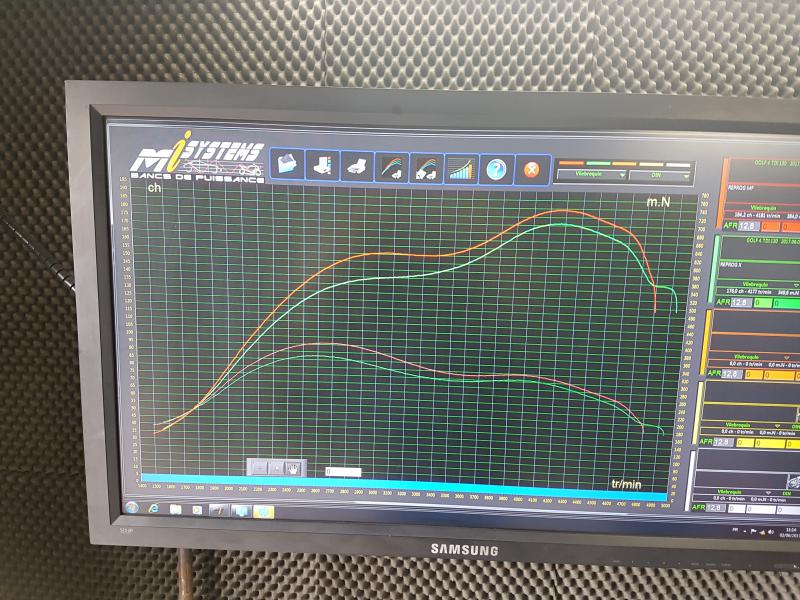The height and width of the screenshot is (600, 800).
Task: Launch Internet Explorer from the taskbar
Action: pos(154,508)
